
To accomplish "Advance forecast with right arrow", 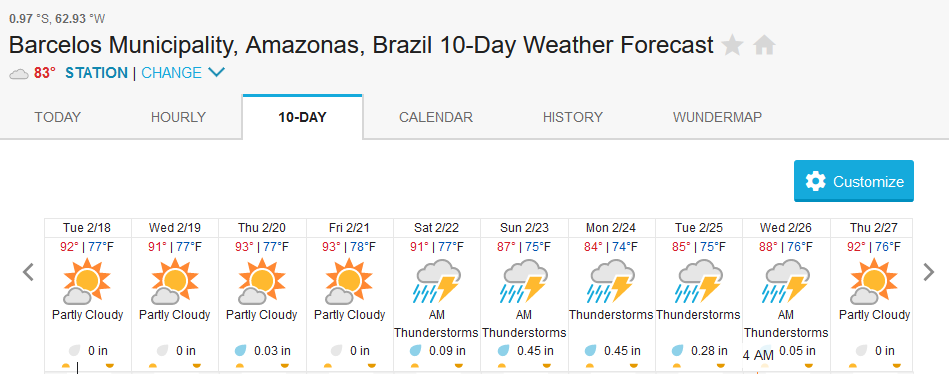I will tap(929, 272).
